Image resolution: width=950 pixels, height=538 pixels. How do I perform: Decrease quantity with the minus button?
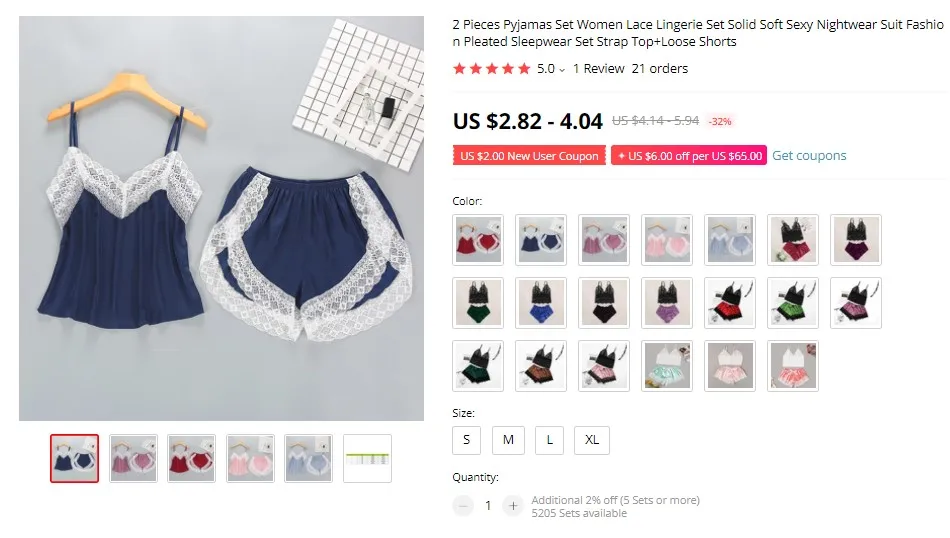pyautogui.click(x=463, y=505)
